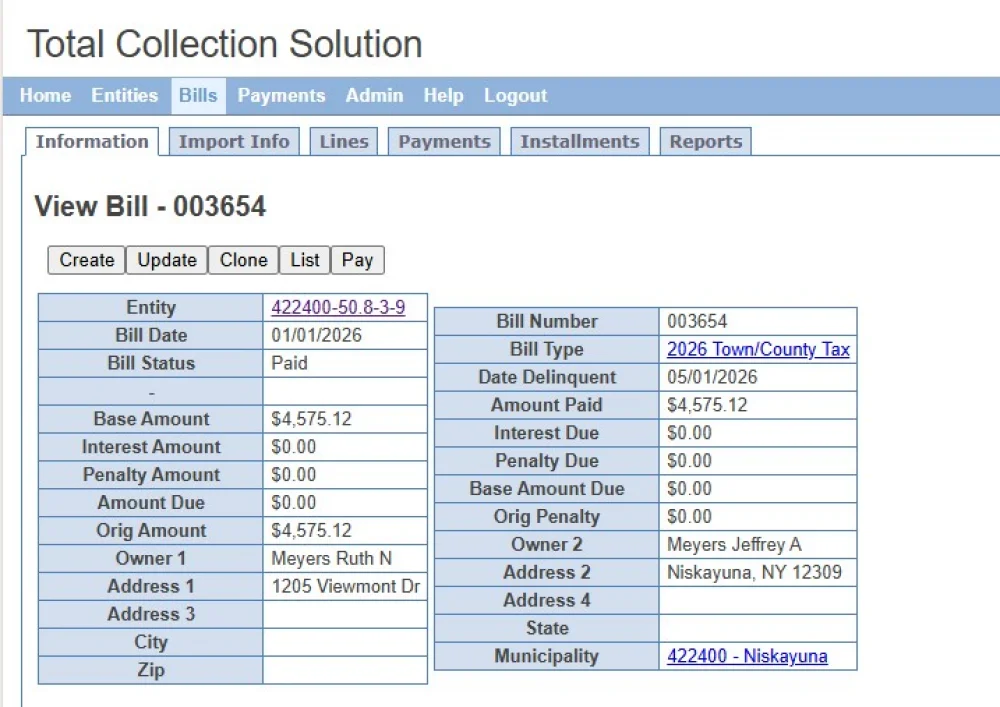
Task: Click owner name Meyers Jeffrey A
Action: click(x=734, y=544)
